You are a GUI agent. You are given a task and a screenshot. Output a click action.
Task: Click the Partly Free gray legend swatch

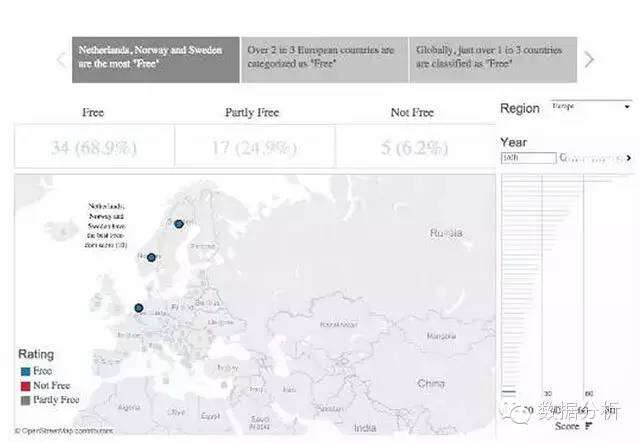pos(25,400)
